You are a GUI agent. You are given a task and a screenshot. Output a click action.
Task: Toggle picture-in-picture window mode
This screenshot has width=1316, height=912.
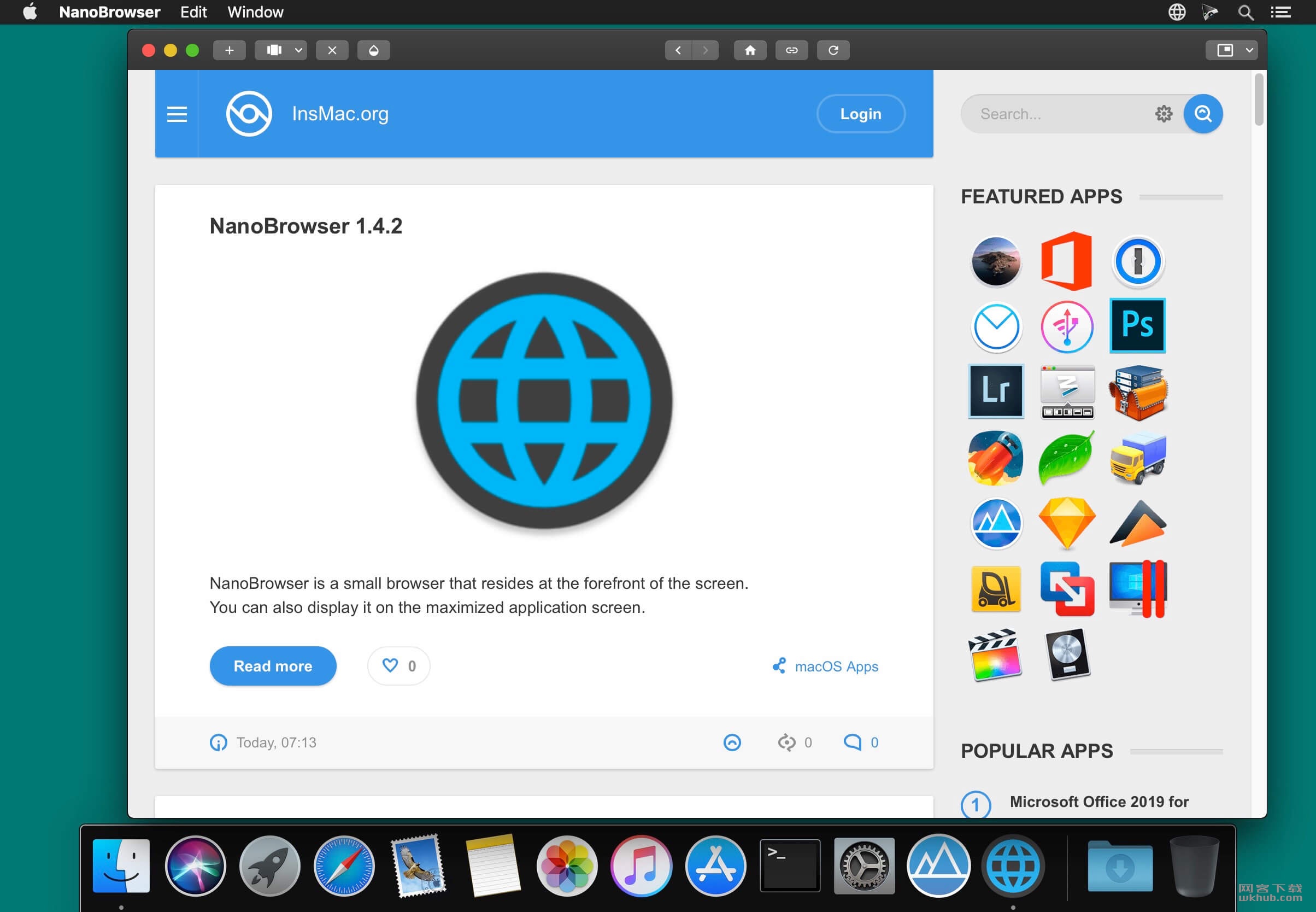(x=1225, y=50)
